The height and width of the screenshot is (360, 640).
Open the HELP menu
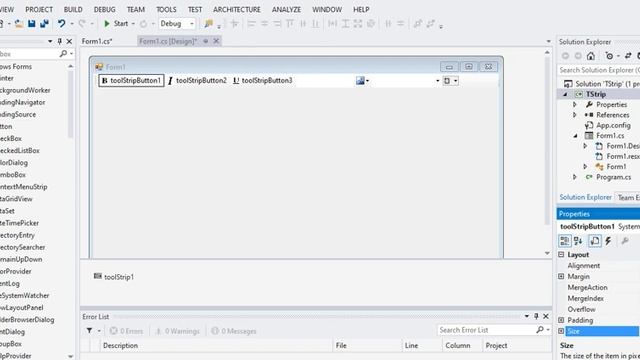[x=361, y=9]
